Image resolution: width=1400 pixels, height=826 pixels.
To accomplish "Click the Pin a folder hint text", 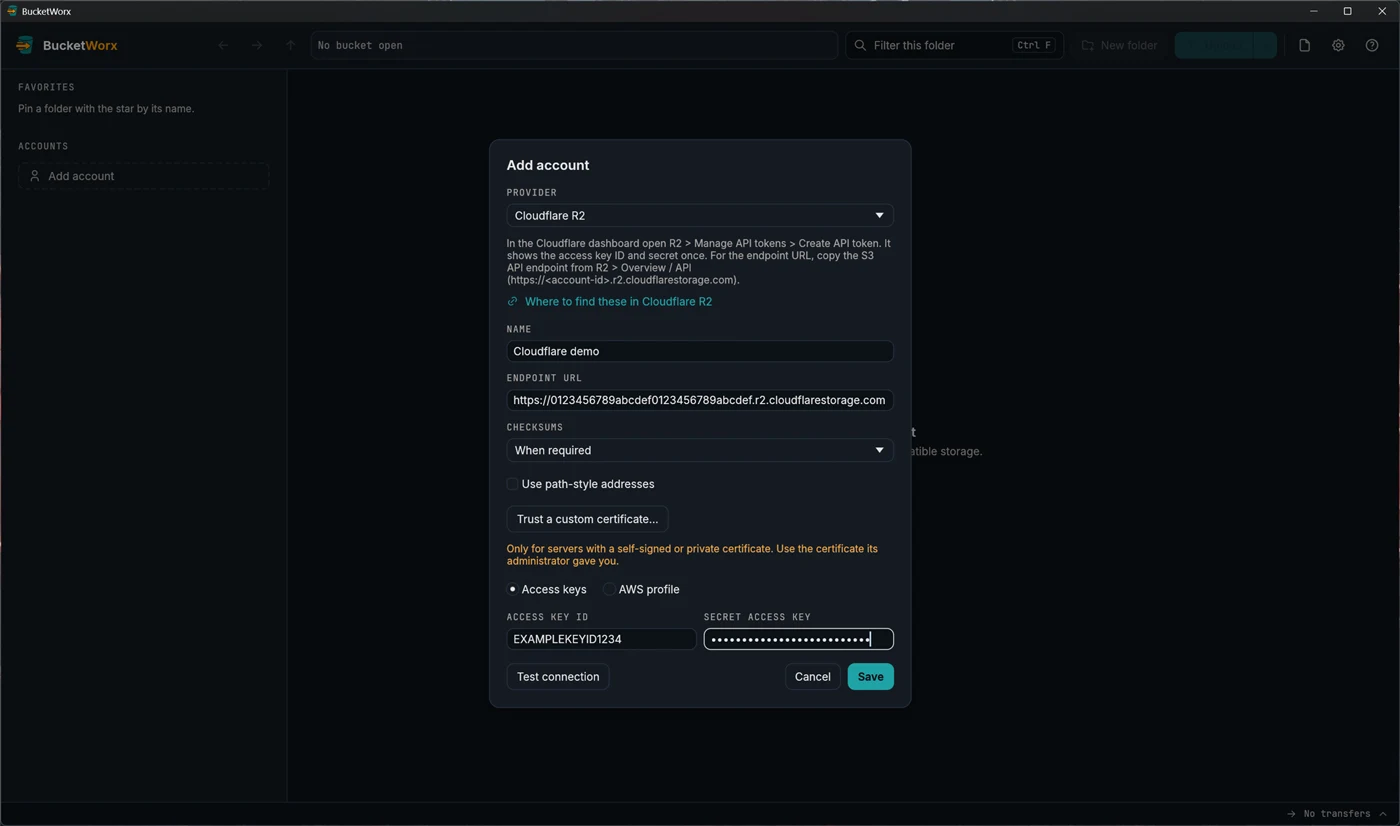I will 106,108.
